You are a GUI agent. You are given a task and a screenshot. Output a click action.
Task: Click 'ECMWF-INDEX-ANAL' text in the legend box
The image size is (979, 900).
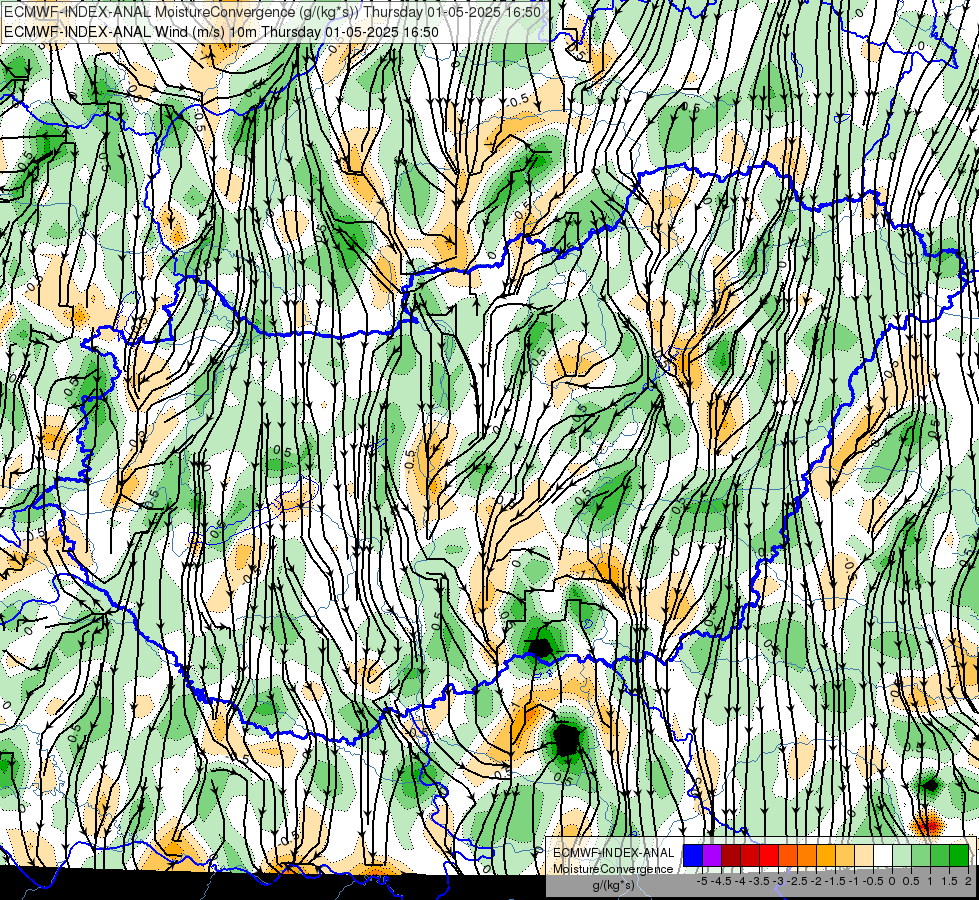click(x=614, y=853)
